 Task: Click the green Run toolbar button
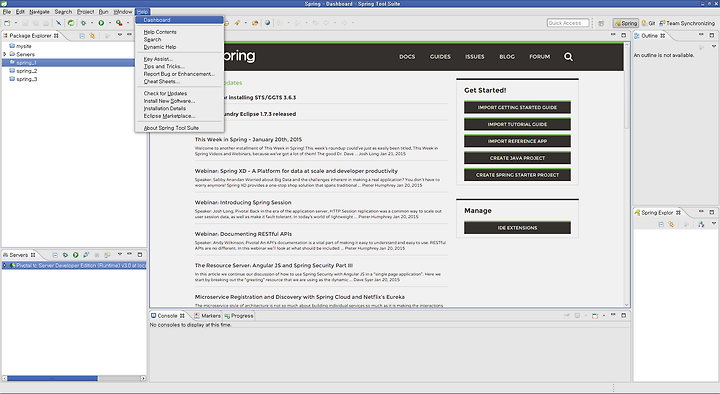pyautogui.click(x=101, y=23)
